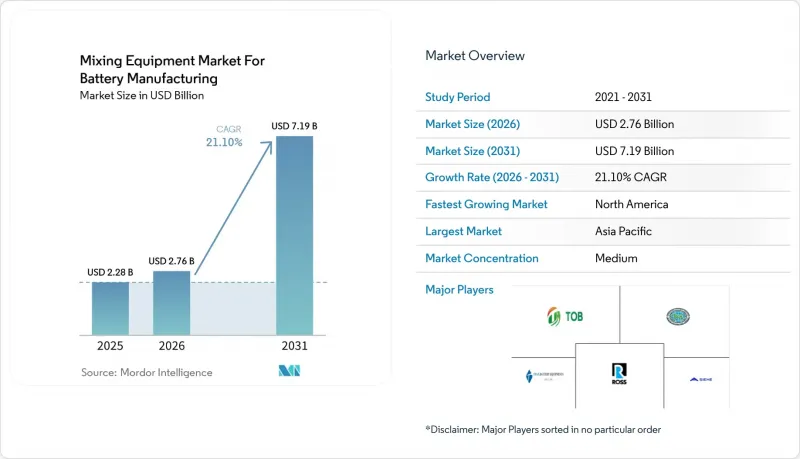
Task: Click the 'Market Overview' heading
Action: click(475, 56)
